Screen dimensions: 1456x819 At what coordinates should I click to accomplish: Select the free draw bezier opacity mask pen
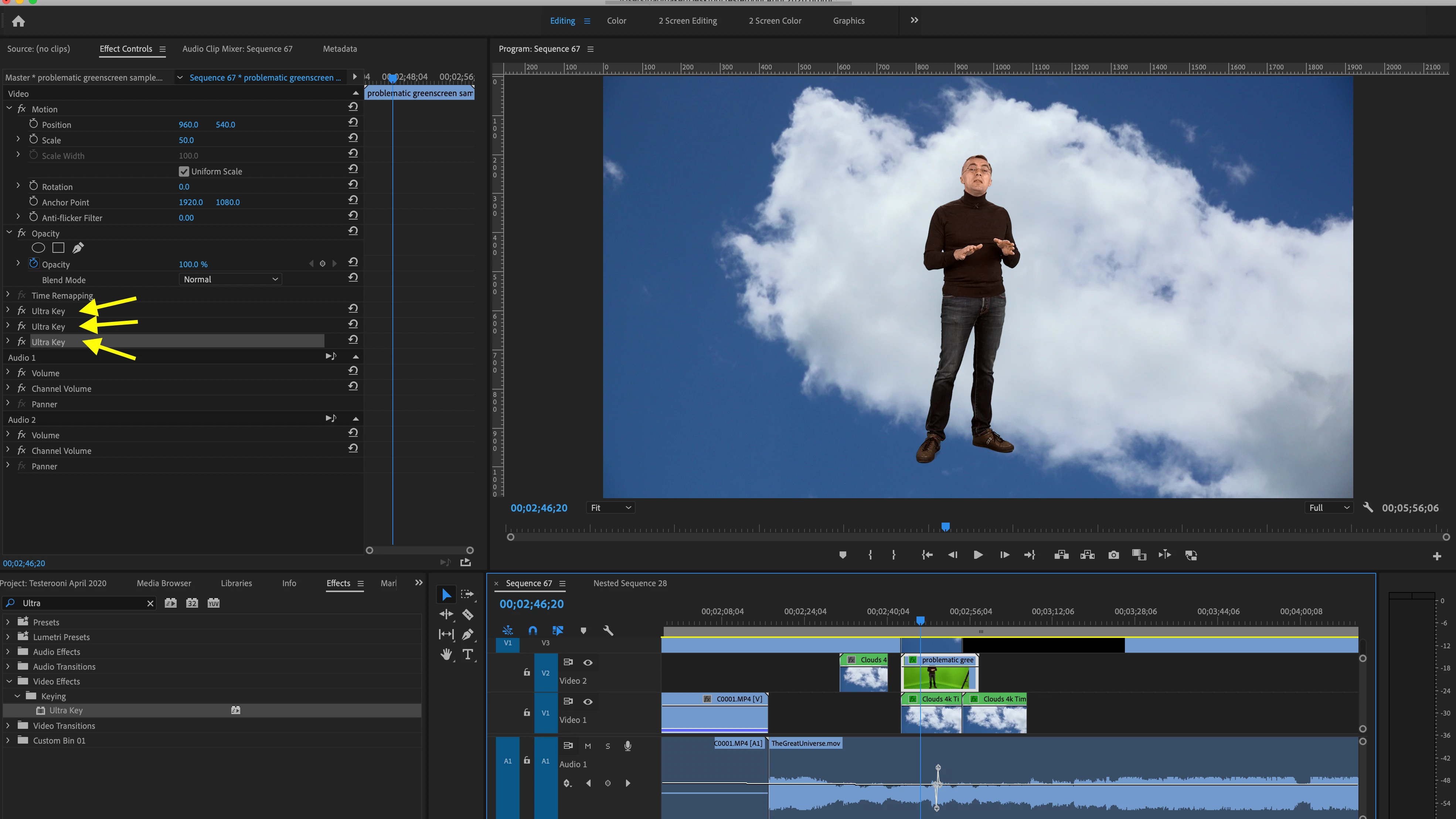(78, 248)
